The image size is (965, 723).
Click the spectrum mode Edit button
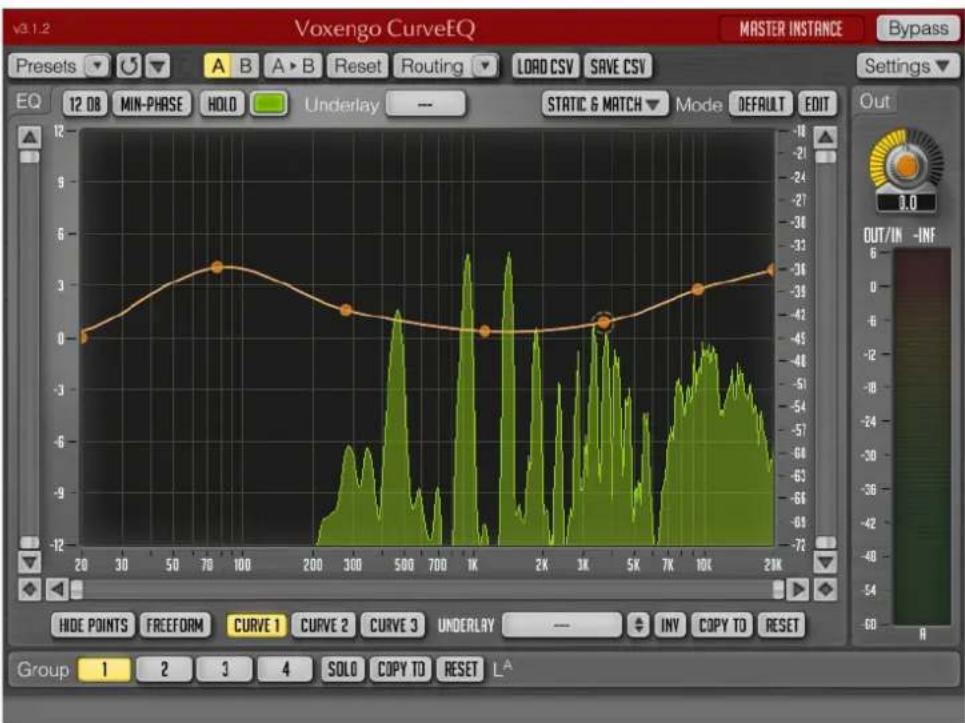click(817, 104)
